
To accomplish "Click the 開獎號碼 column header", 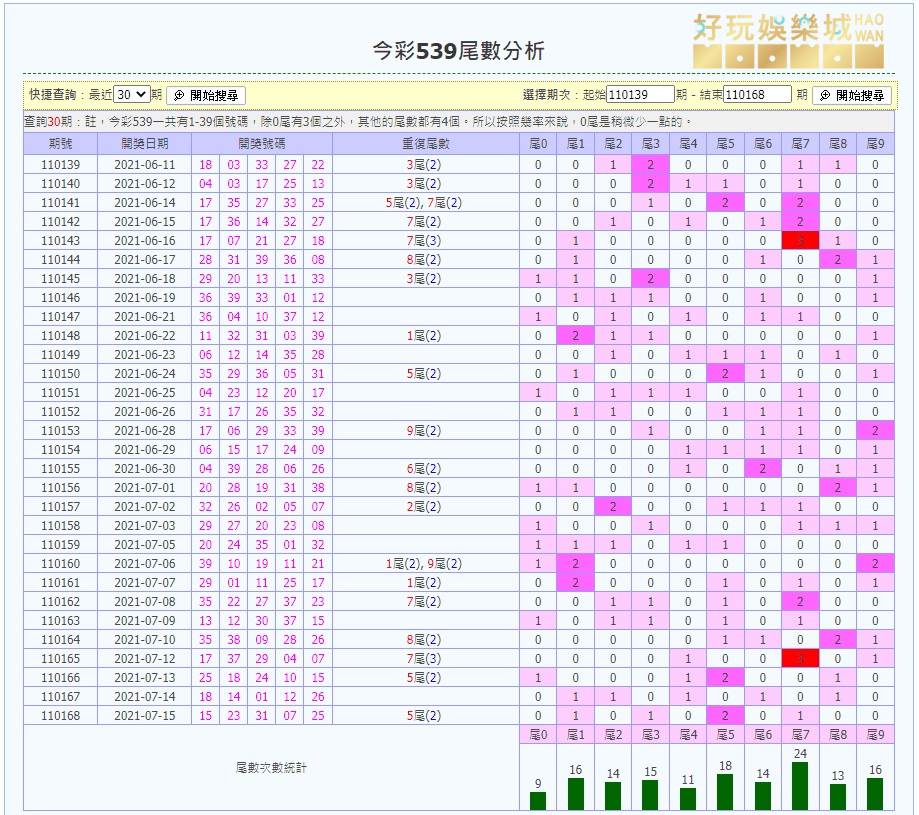I will coord(262,145).
